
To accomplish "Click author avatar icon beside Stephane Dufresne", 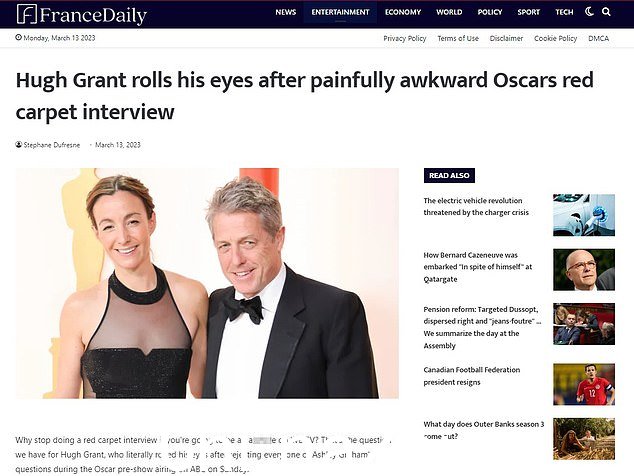I will (x=19, y=144).
